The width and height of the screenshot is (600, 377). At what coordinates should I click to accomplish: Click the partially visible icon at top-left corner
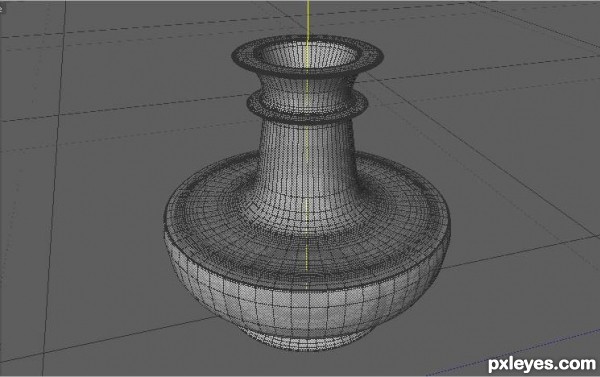tap(1, 8)
